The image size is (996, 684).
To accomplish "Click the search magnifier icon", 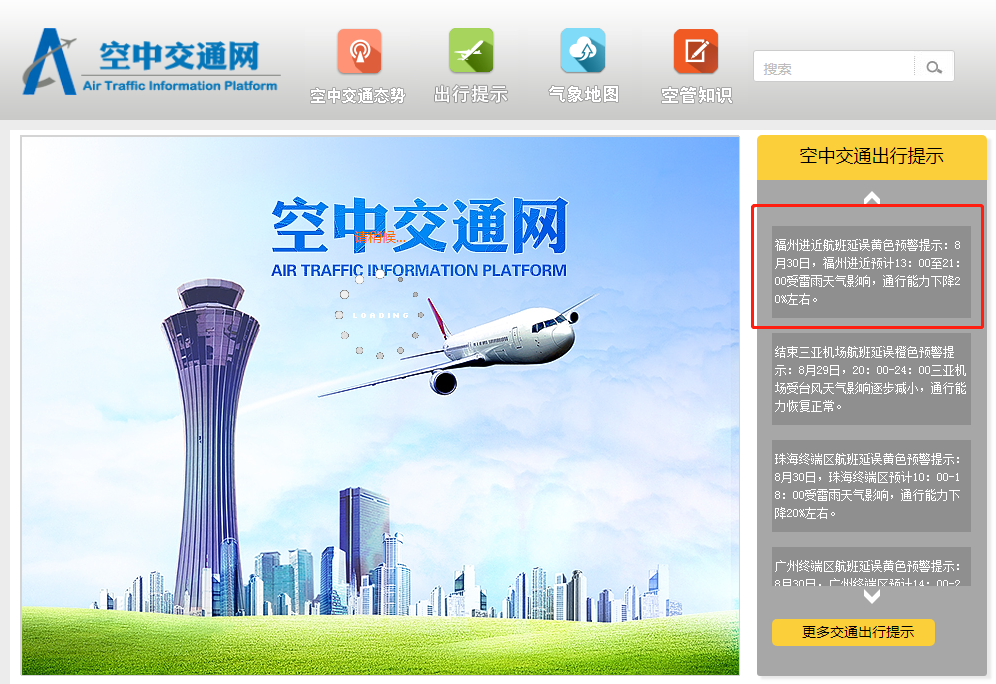I will pyautogui.click(x=934, y=67).
